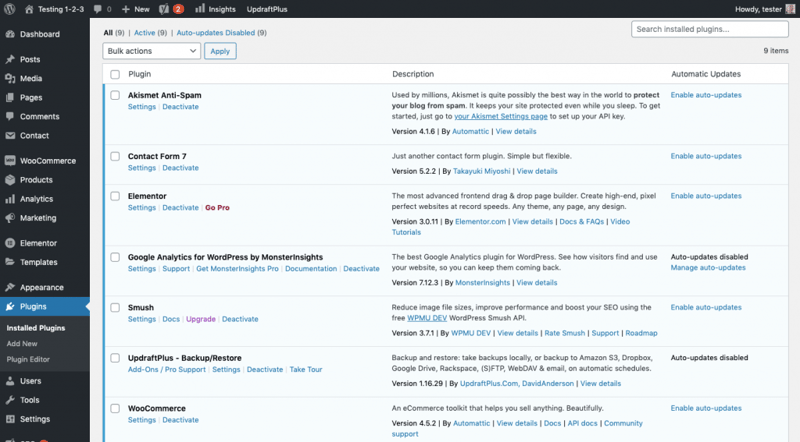Open UpdraftPlus in the admin bar

click(267, 9)
